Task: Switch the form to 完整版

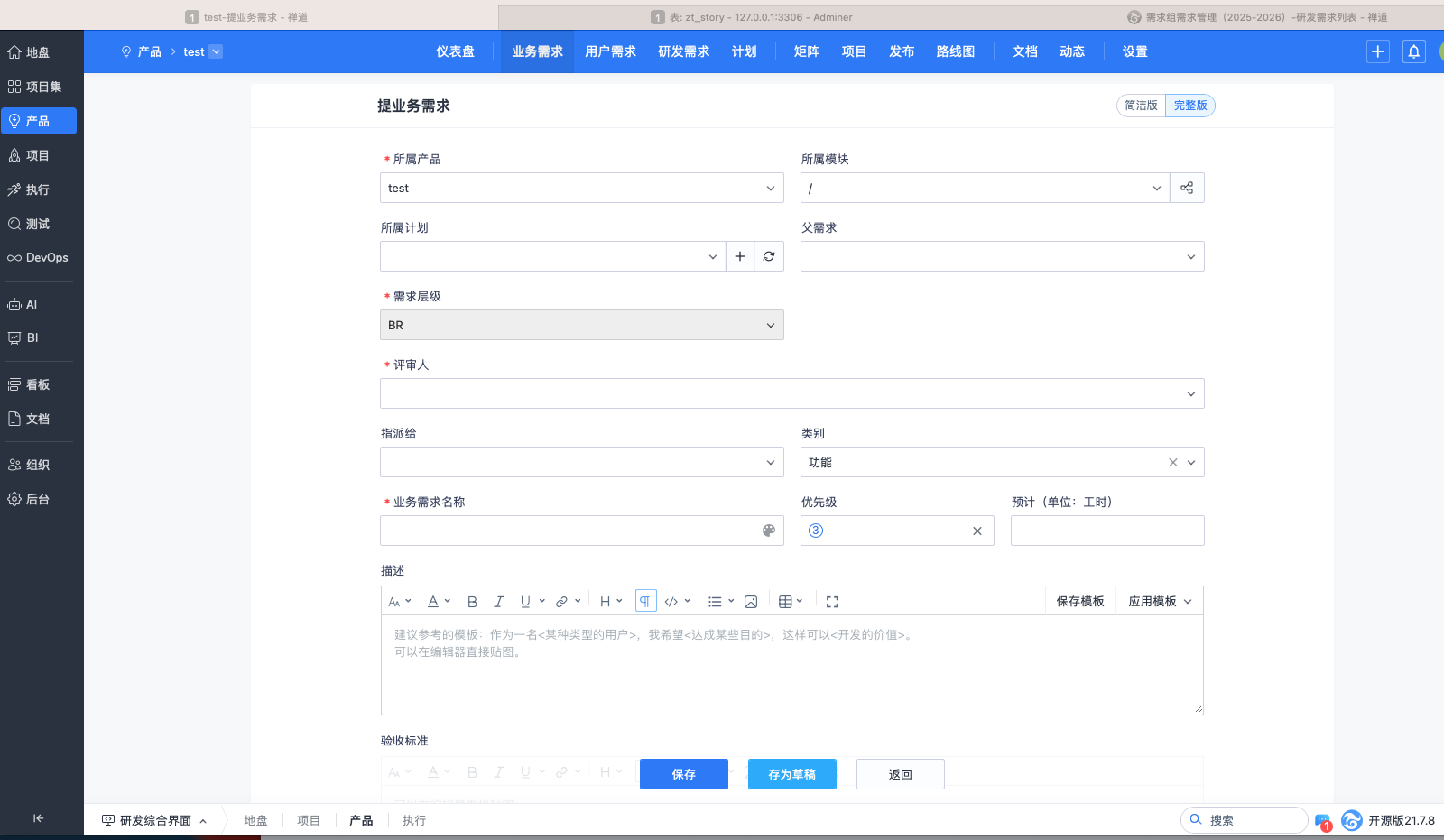Action: [x=1190, y=106]
